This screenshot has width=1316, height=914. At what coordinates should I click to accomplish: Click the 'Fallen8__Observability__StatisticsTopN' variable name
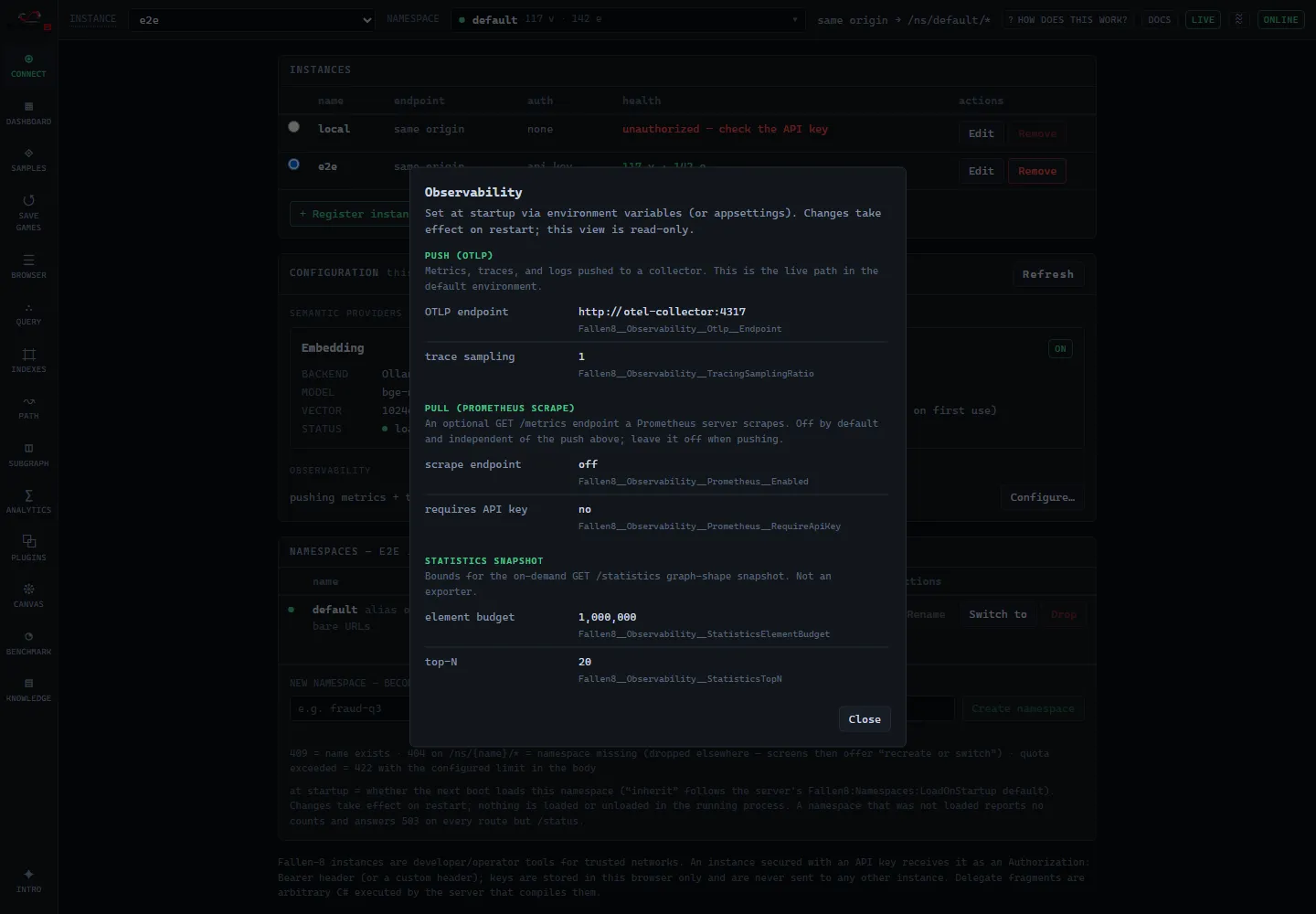pos(680,679)
